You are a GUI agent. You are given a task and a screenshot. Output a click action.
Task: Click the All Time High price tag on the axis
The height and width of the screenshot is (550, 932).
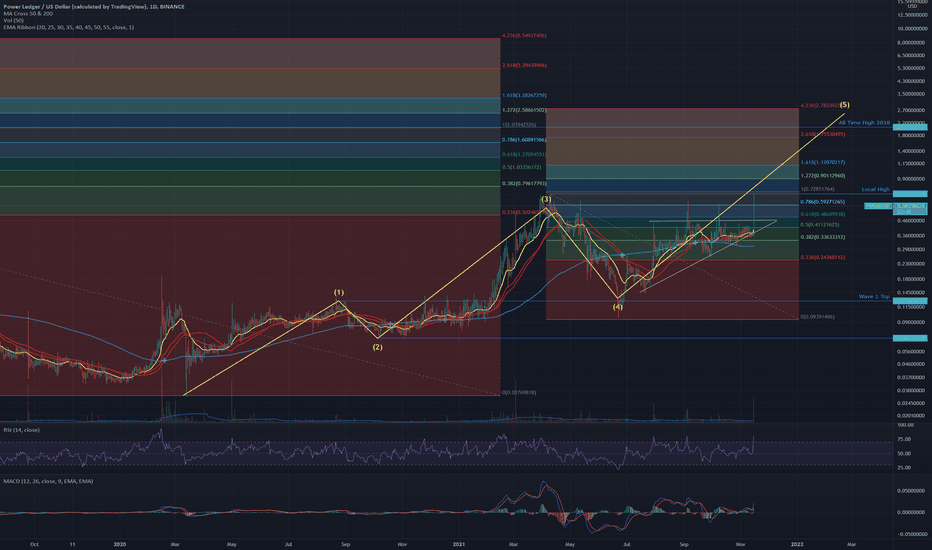(x=910, y=127)
